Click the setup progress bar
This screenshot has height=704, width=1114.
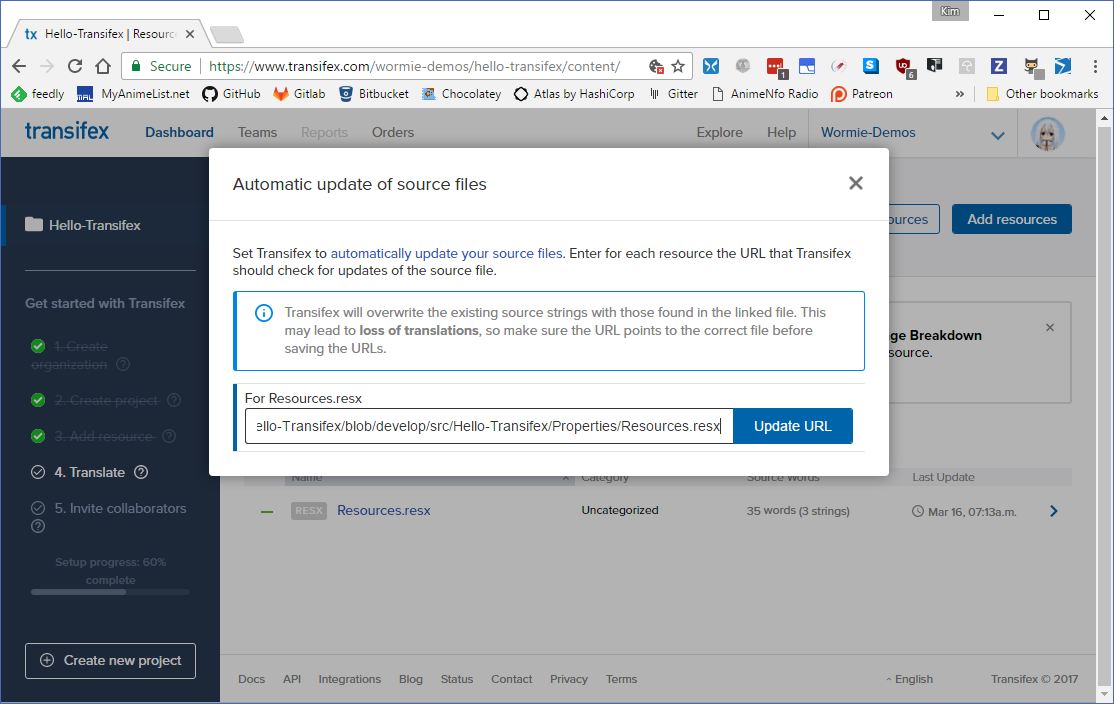pos(110,592)
